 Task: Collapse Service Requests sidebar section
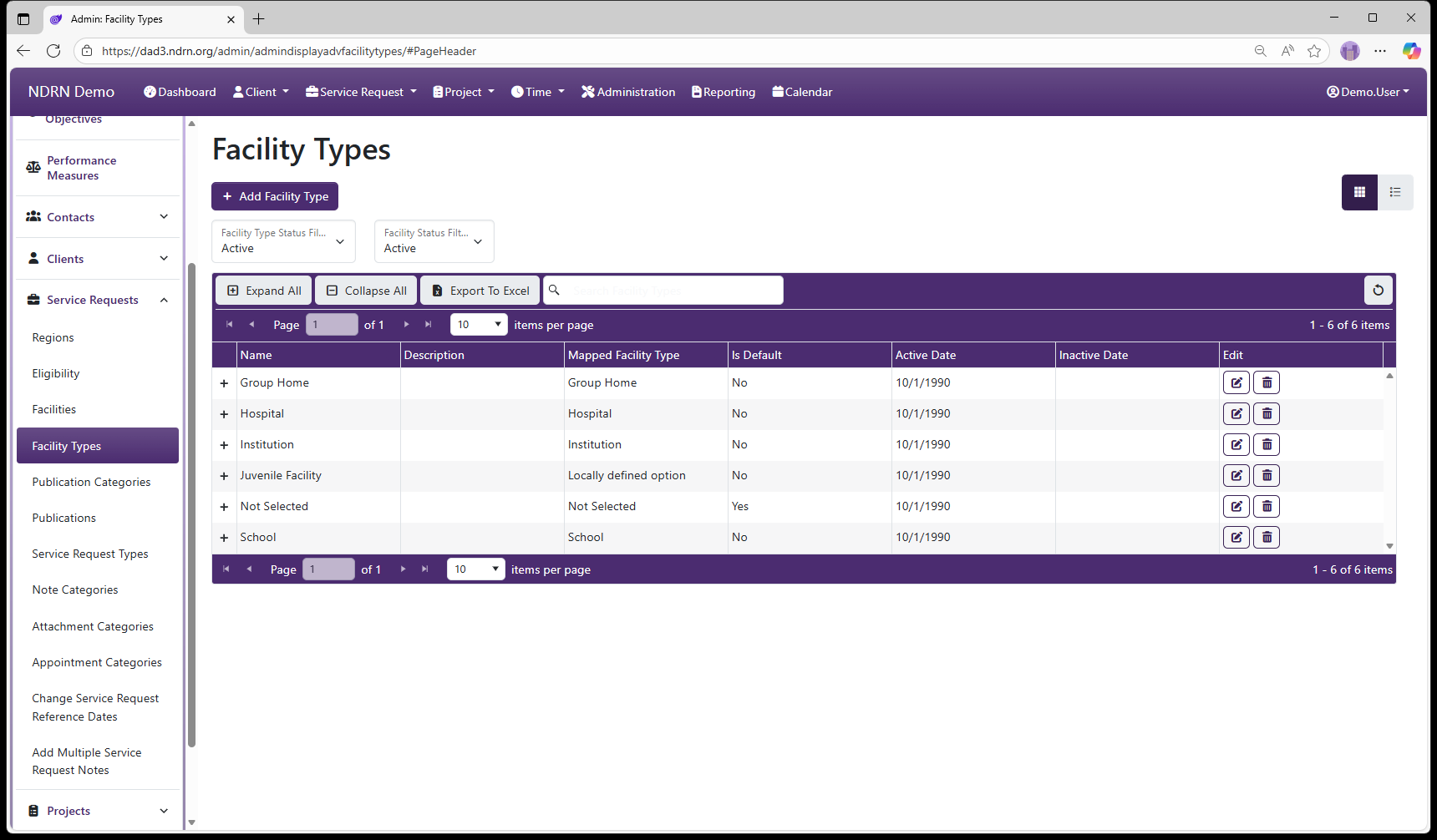pyautogui.click(x=98, y=300)
